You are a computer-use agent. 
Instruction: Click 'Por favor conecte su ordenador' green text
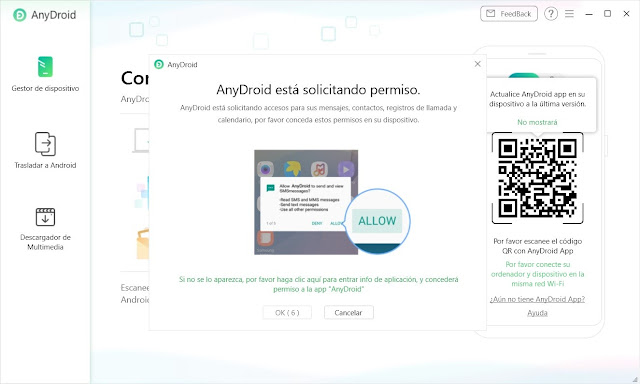click(x=537, y=274)
